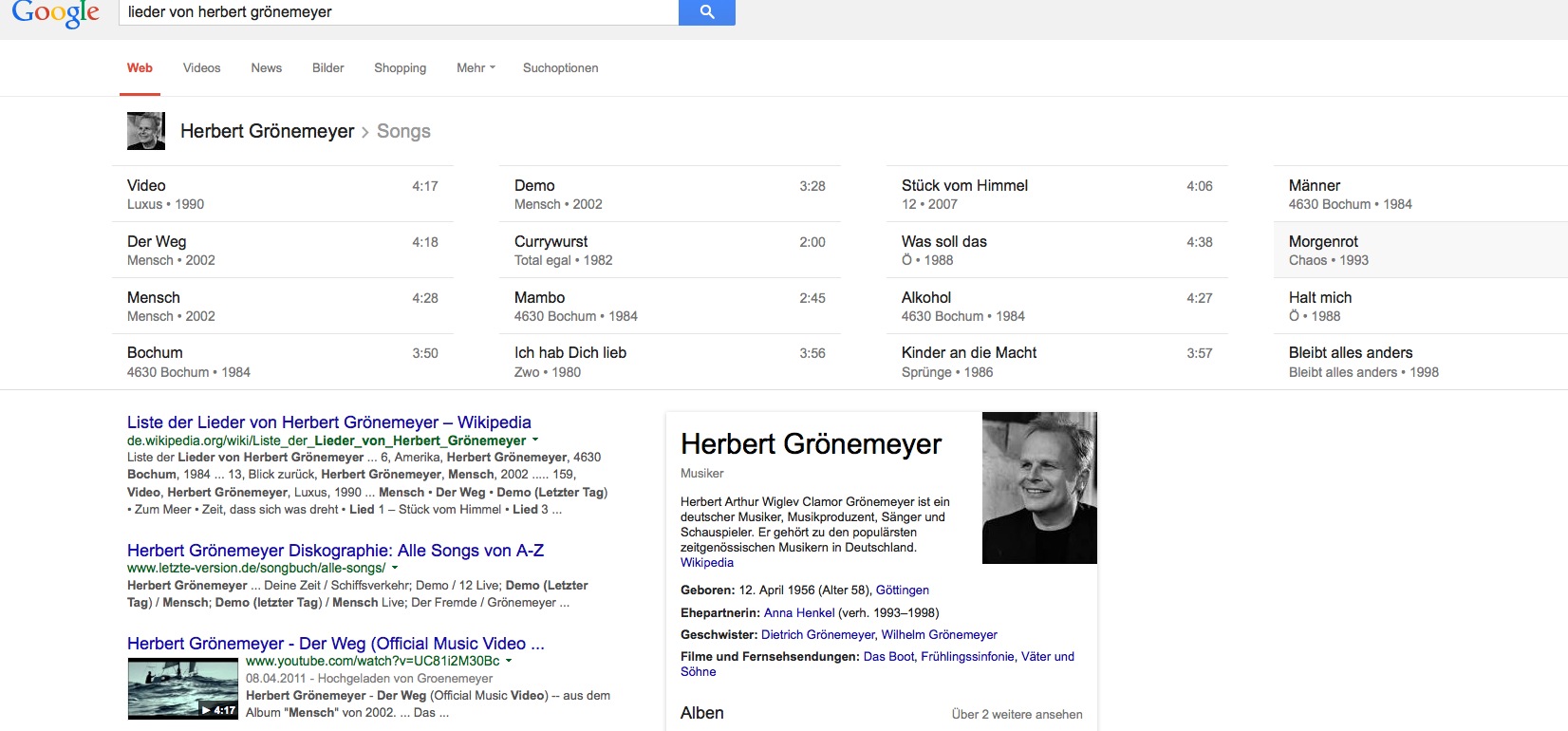Select the song 'Kinder an die Macht'

[x=1057, y=362]
